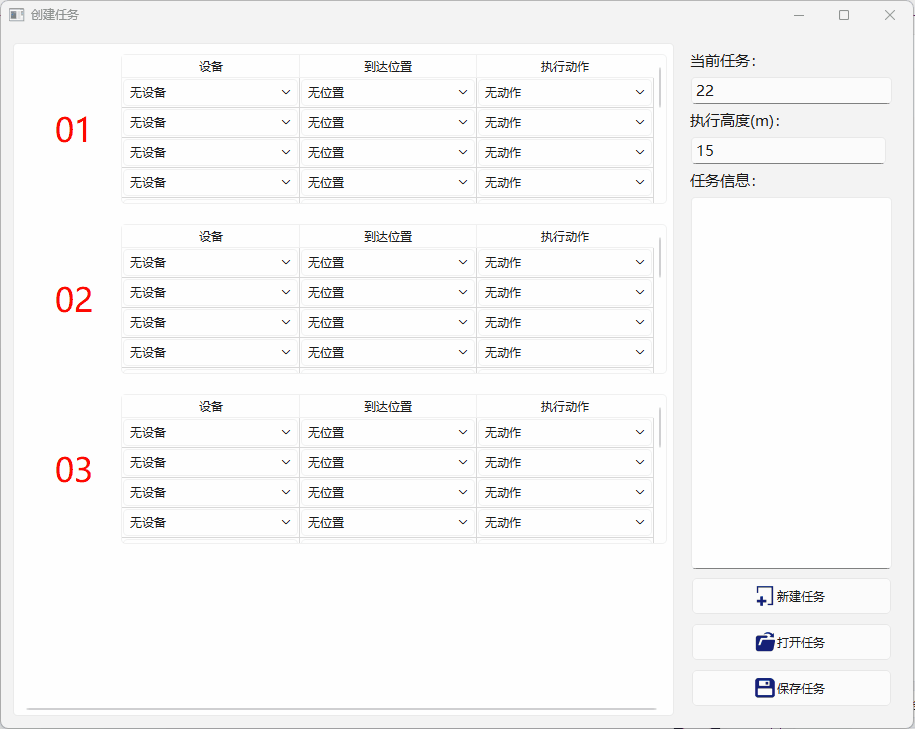The height and width of the screenshot is (729, 915).
Task: Click inside the 任务信息 text area
Action: (x=791, y=382)
